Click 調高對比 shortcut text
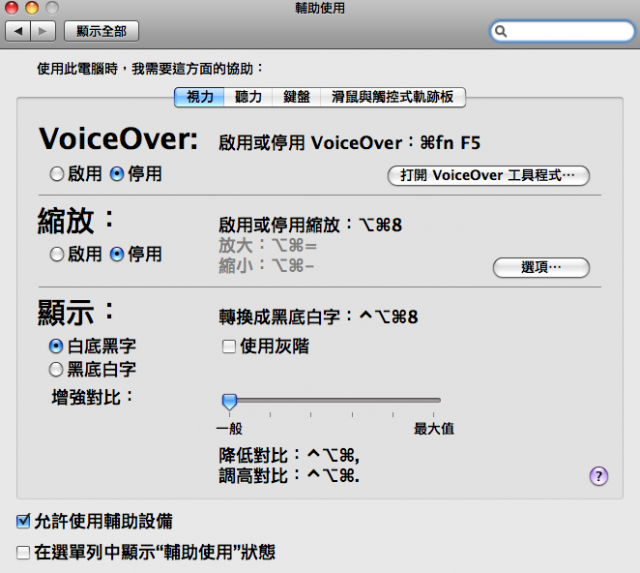640x573 pixels. point(289,476)
